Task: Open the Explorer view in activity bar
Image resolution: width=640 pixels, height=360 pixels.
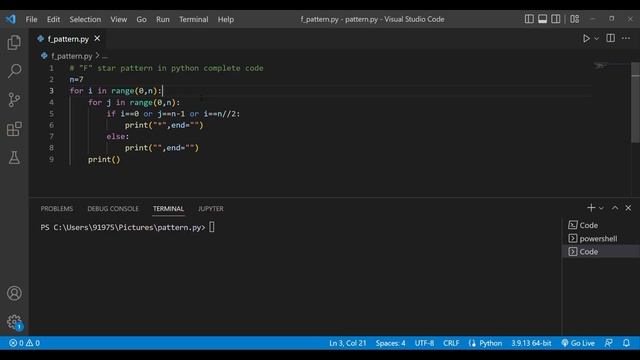Action: (14, 42)
